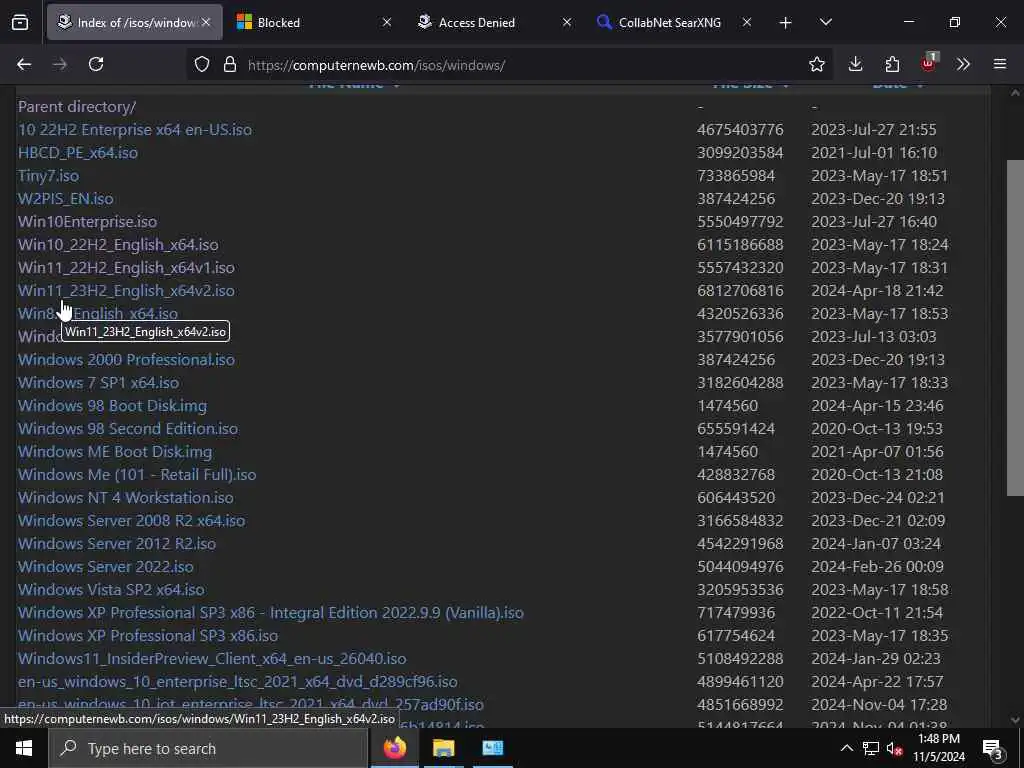1024x768 pixels.
Task: Open Firefox from the taskbar
Action: pyautogui.click(x=394, y=748)
